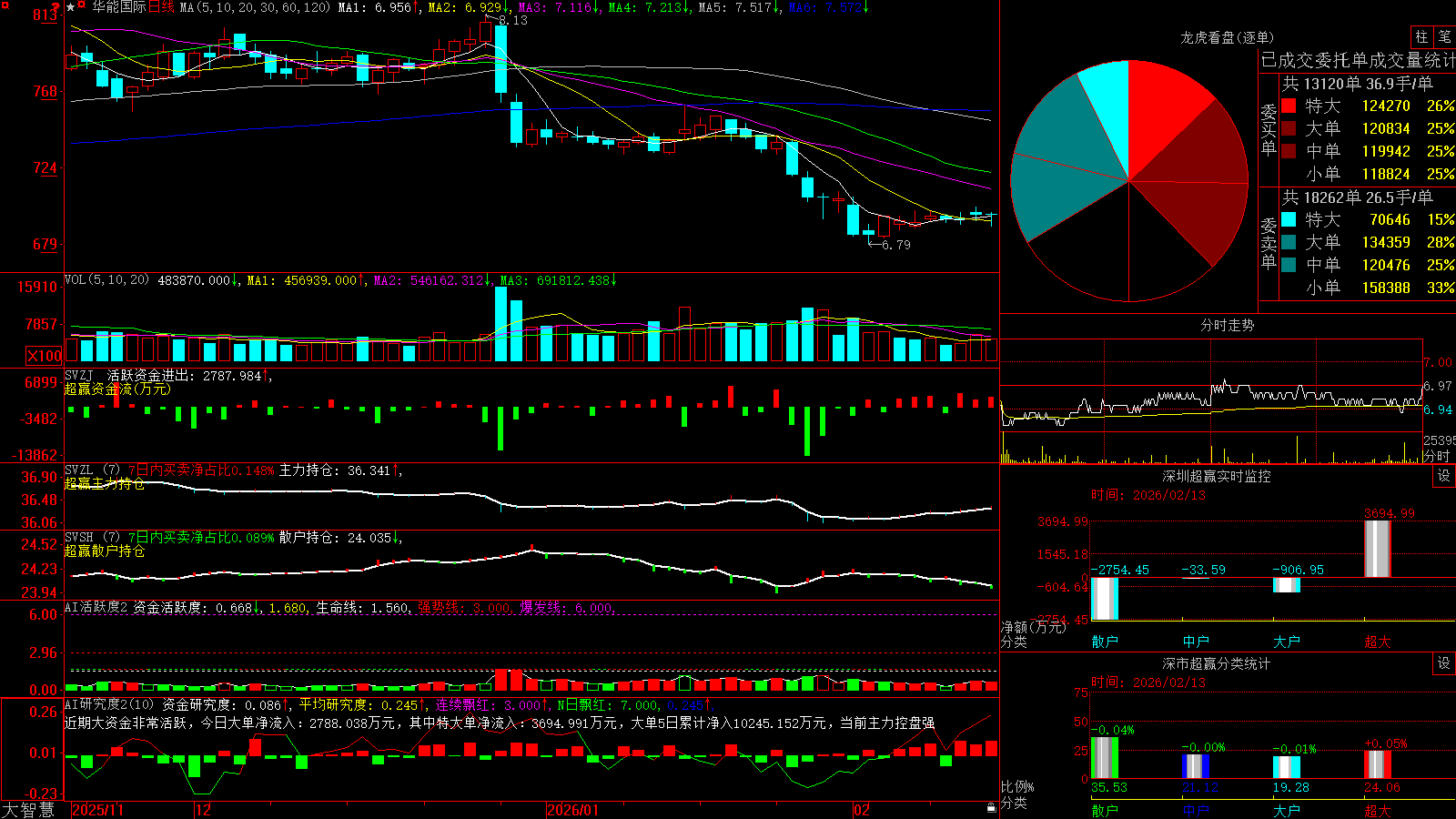Click dark red swatch for 大单 buy orders
The width and height of the screenshot is (1456, 819).
pyautogui.click(x=1289, y=128)
